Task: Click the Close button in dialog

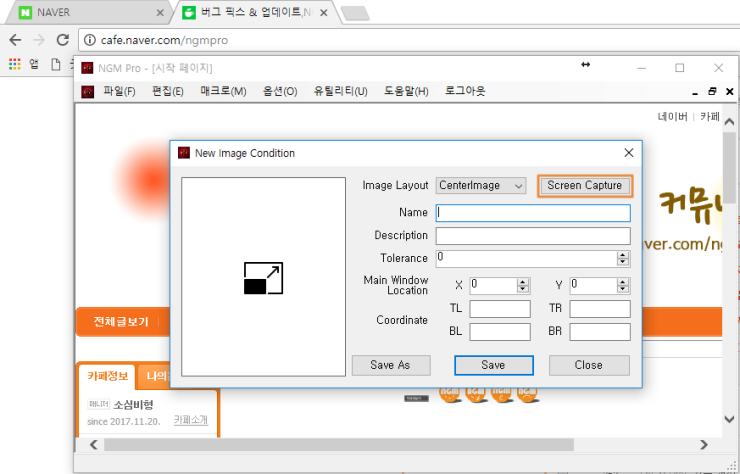Action: click(589, 365)
